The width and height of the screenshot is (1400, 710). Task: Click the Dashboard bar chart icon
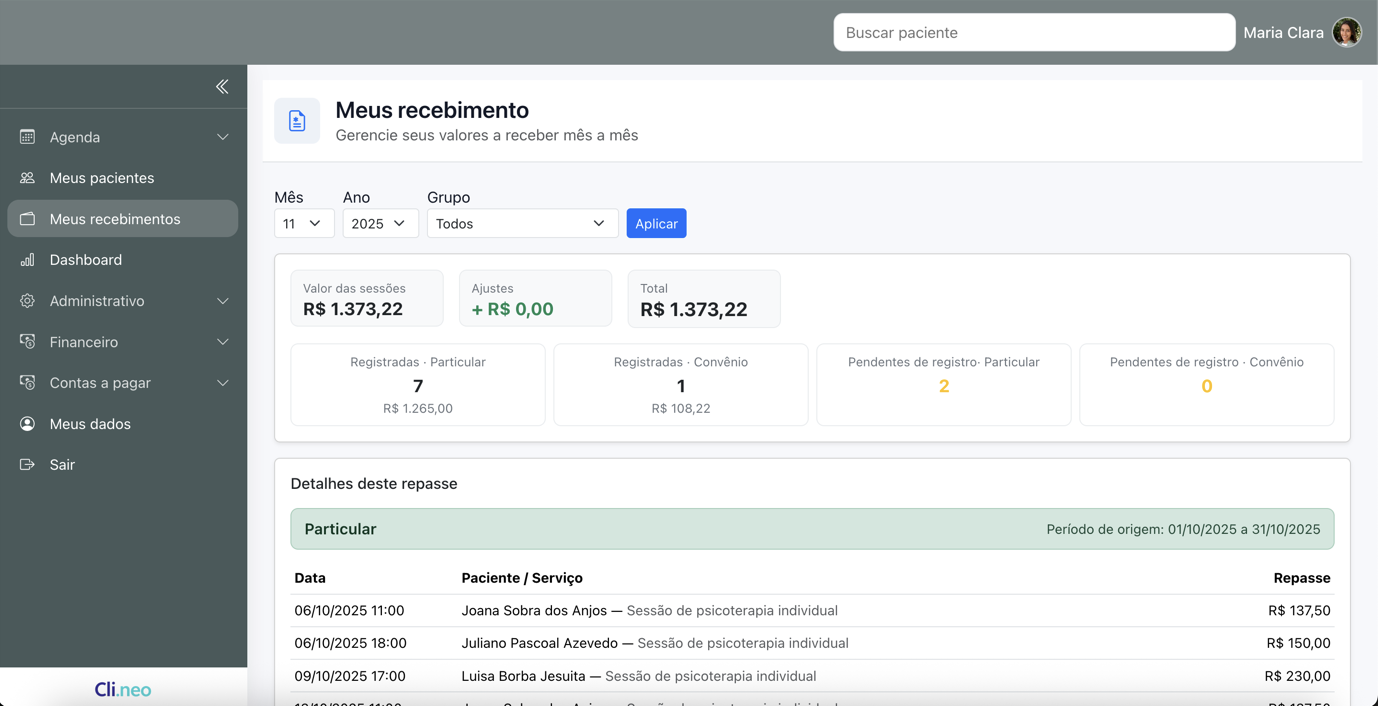[28, 260]
